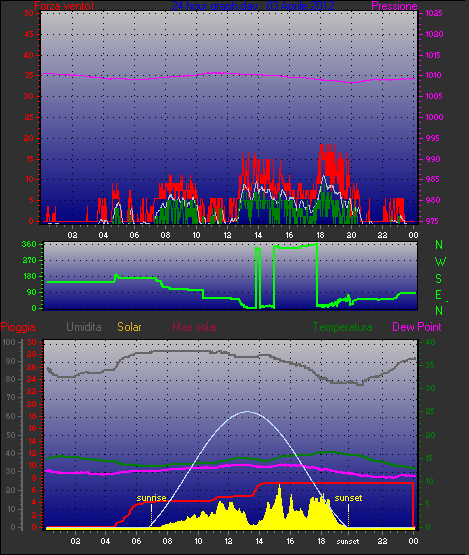Click the 'sunset' tick label on the bottom time axis
The width and height of the screenshot is (469, 555).
(348, 541)
